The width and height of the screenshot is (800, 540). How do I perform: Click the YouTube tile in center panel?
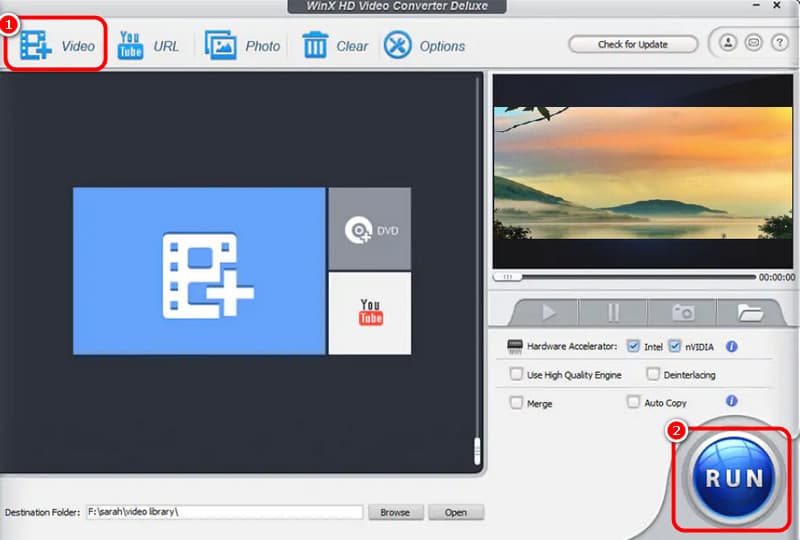tap(369, 312)
